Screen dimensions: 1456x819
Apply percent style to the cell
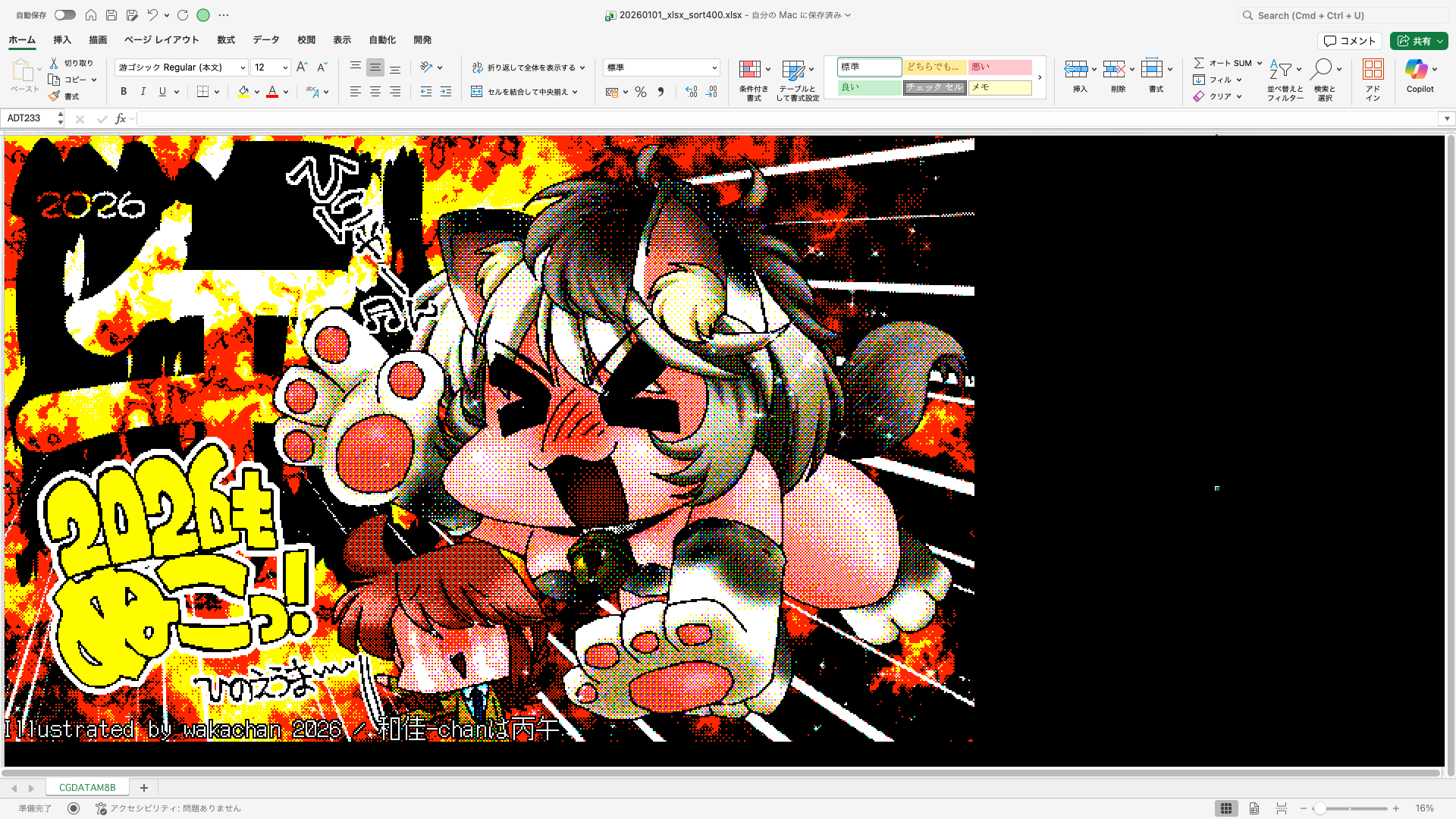641,92
